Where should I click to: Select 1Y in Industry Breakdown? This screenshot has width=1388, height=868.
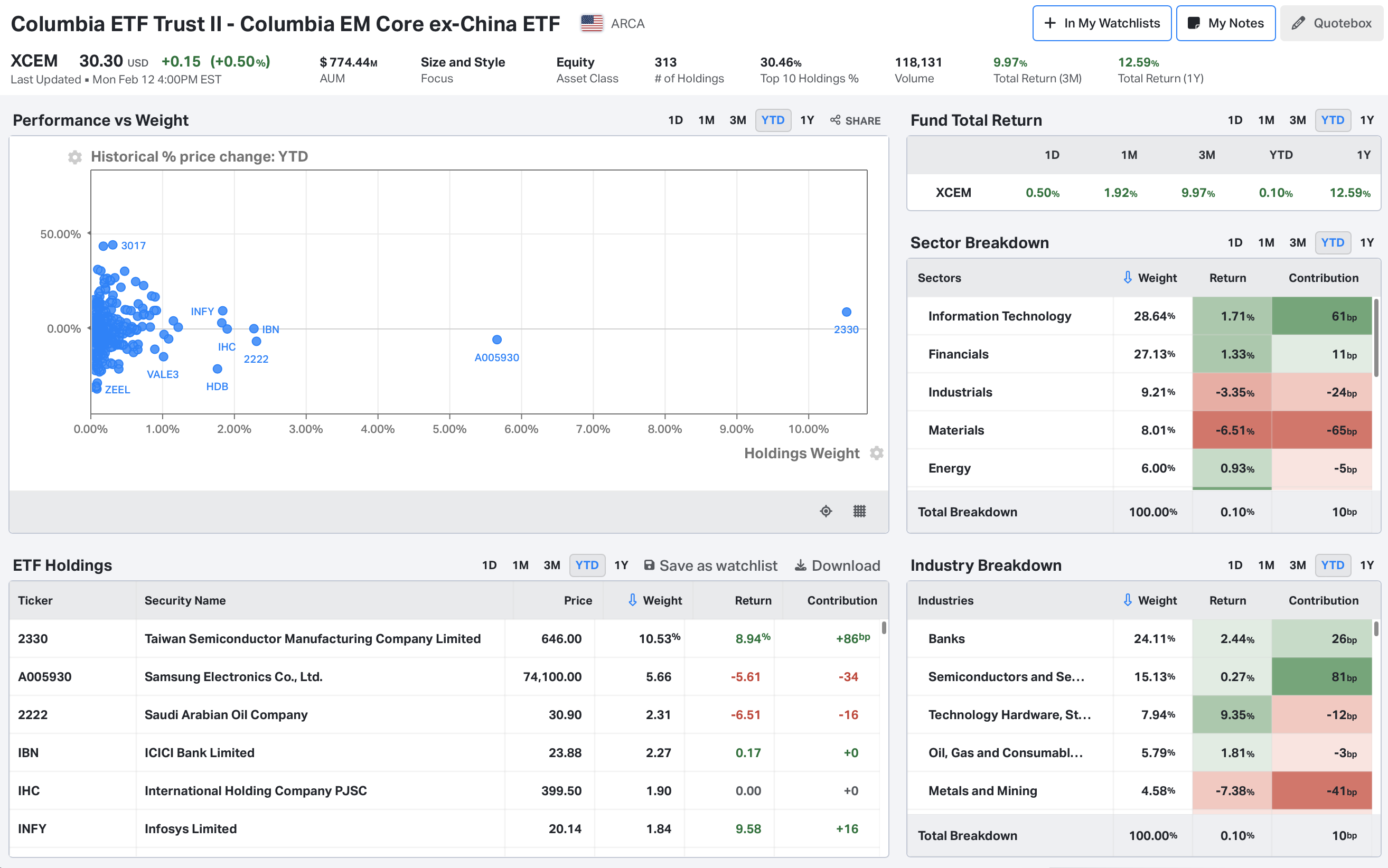pos(1367,565)
